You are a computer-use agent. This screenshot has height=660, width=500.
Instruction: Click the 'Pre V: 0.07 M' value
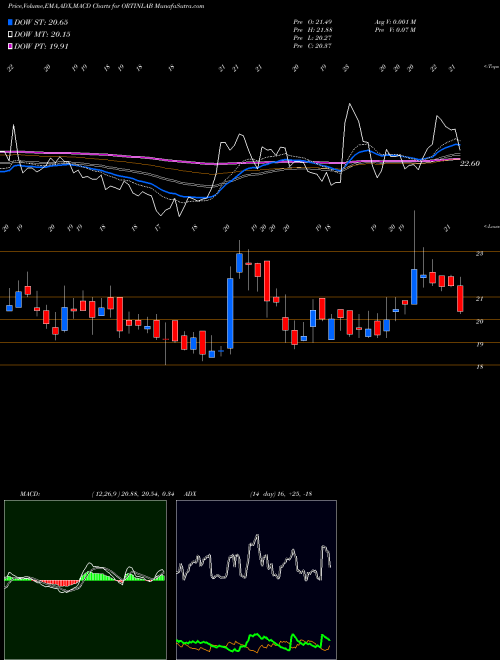[395, 30]
